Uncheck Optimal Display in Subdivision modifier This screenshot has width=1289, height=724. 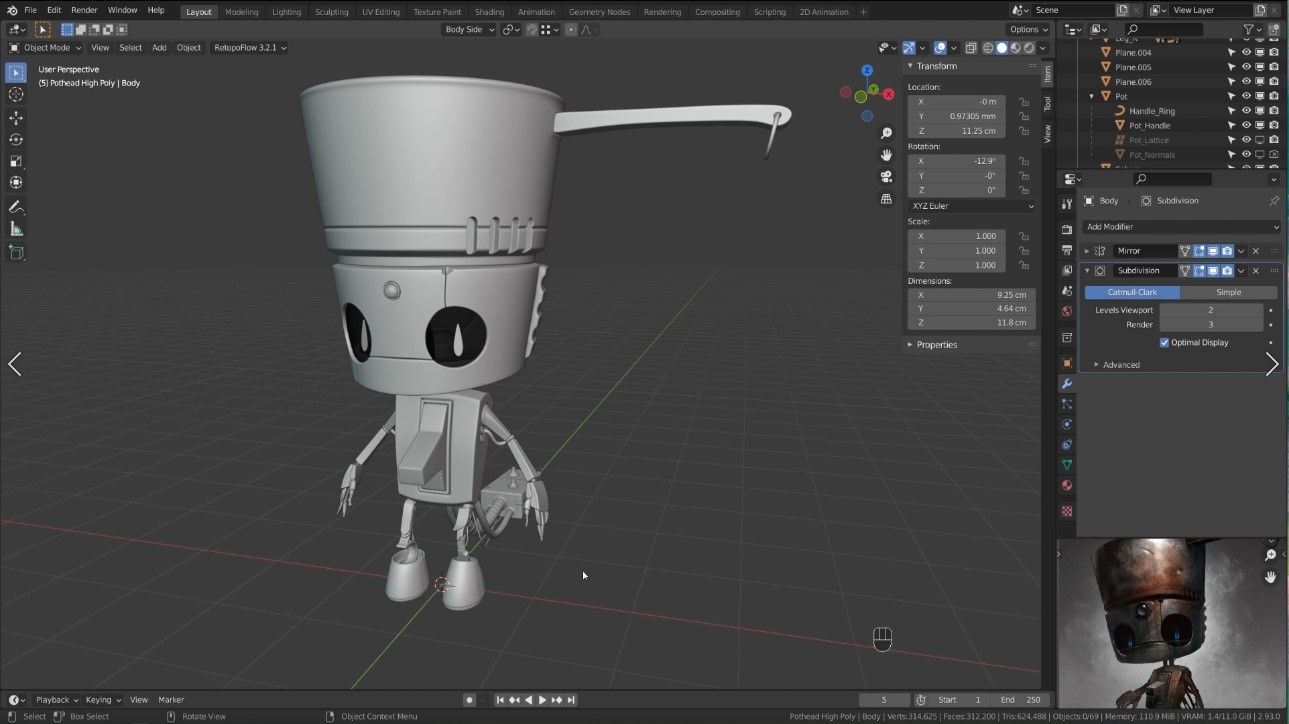1164,342
